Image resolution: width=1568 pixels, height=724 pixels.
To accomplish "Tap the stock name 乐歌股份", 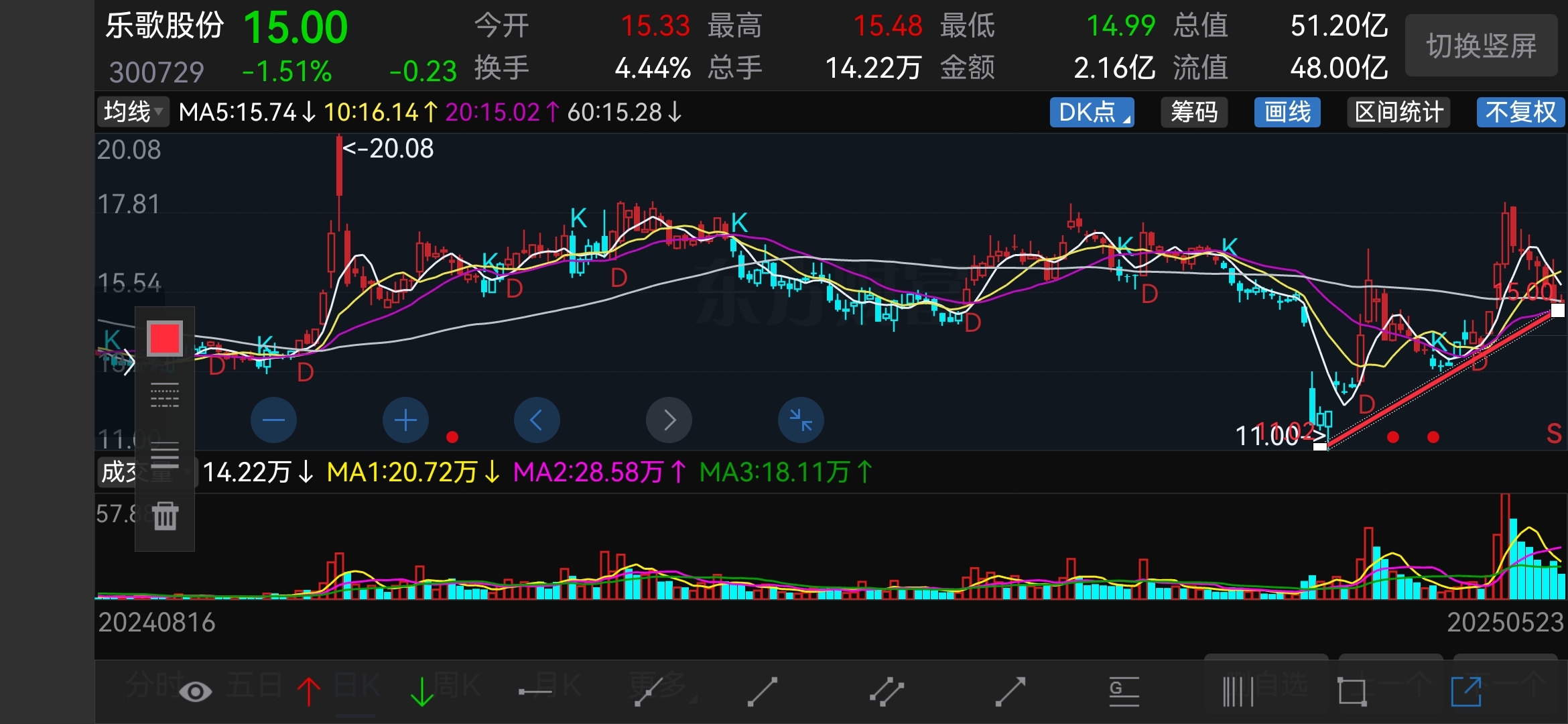I will pyautogui.click(x=164, y=26).
